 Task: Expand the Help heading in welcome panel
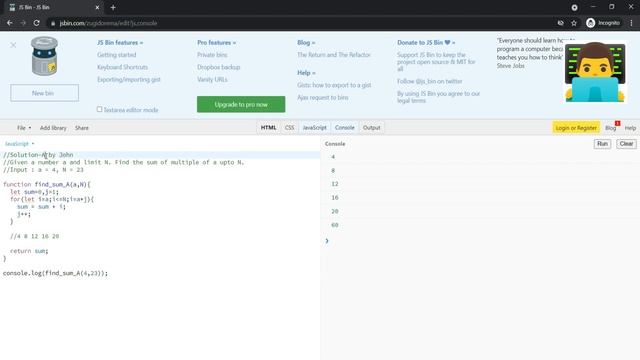(x=306, y=73)
